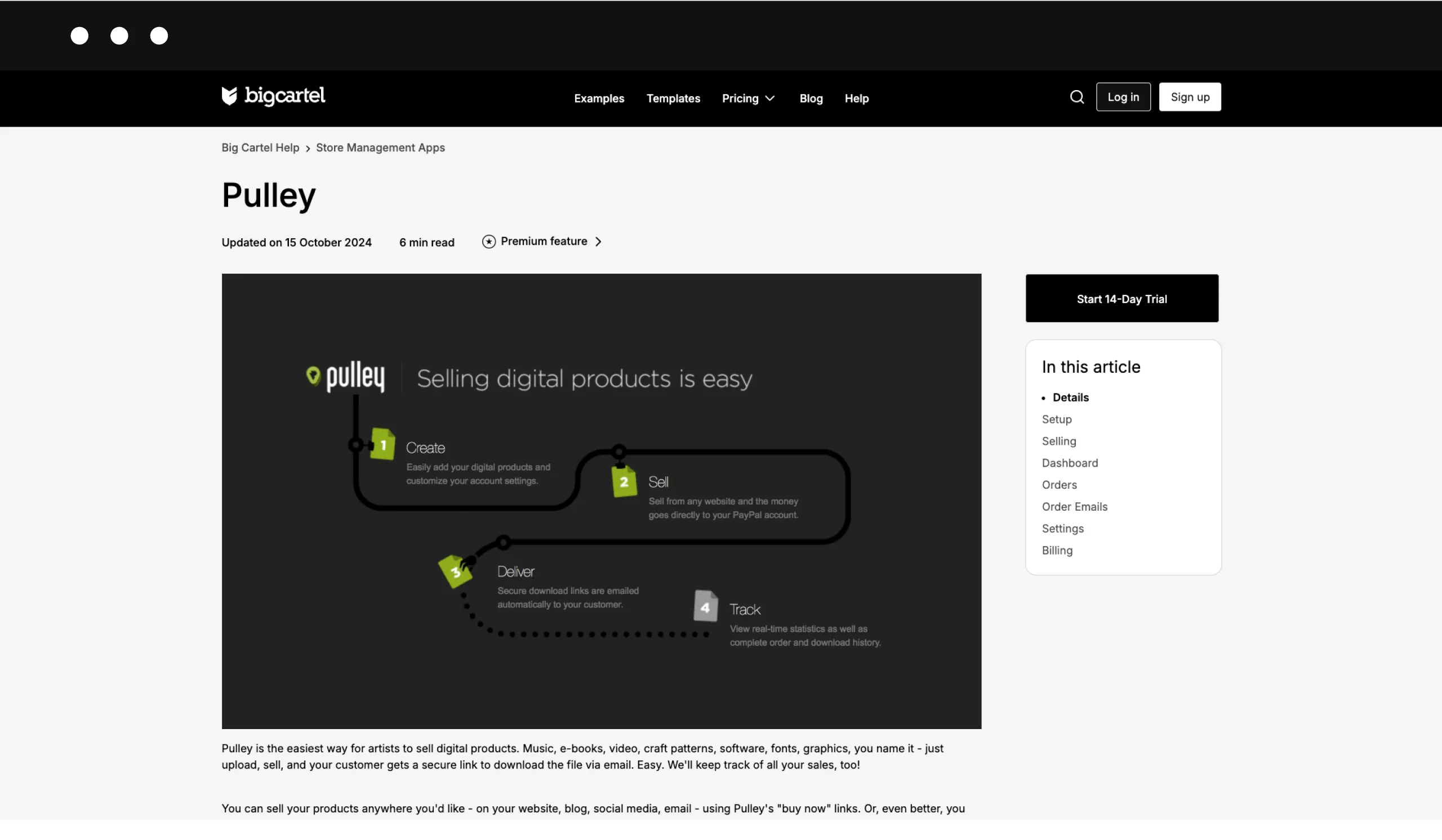Click the Pulley infographic image
Image resolution: width=1442 pixels, height=840 pixels.
click(x=601, y=501)
